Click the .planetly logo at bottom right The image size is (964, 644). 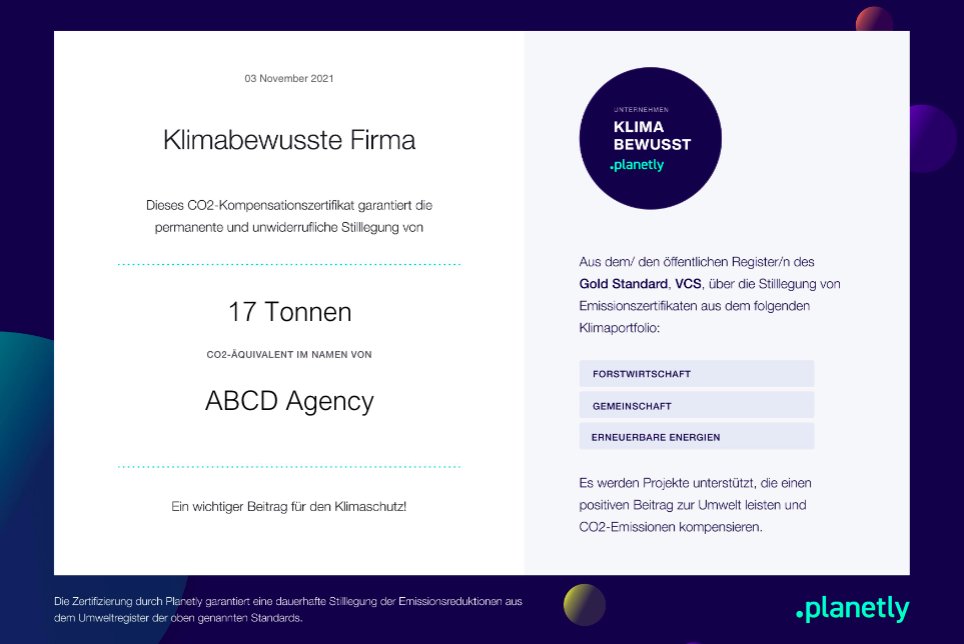point(852,608)
